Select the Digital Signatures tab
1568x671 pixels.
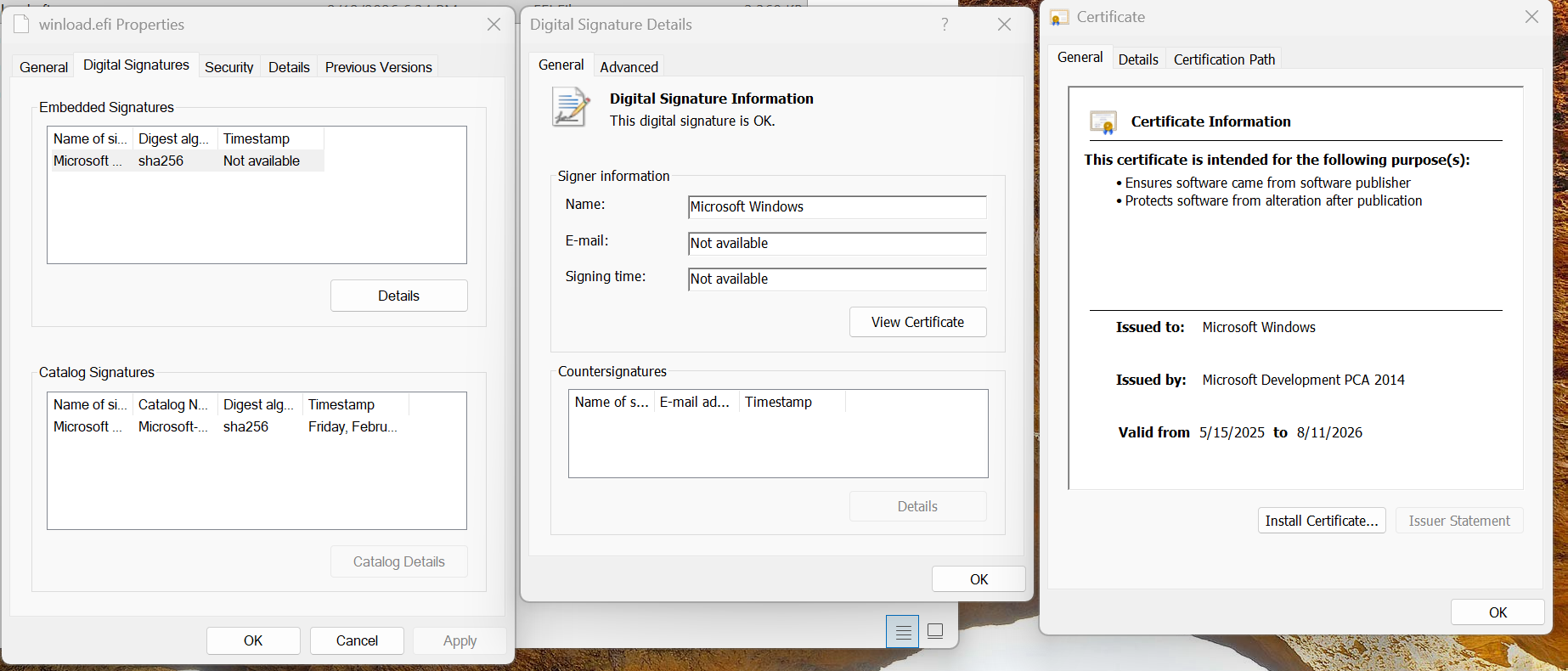[136, 65]
